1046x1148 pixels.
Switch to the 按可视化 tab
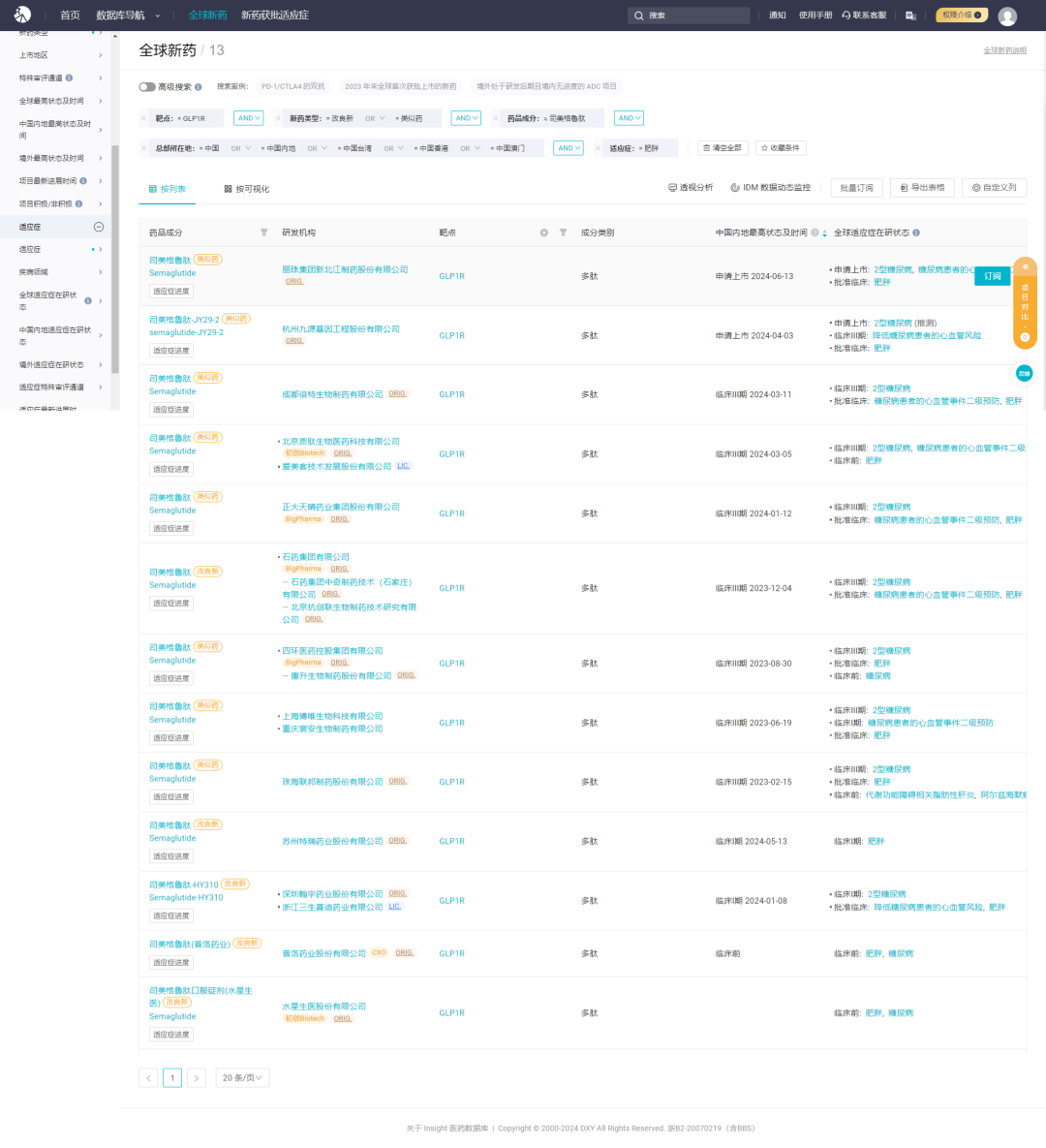point(246,189)
